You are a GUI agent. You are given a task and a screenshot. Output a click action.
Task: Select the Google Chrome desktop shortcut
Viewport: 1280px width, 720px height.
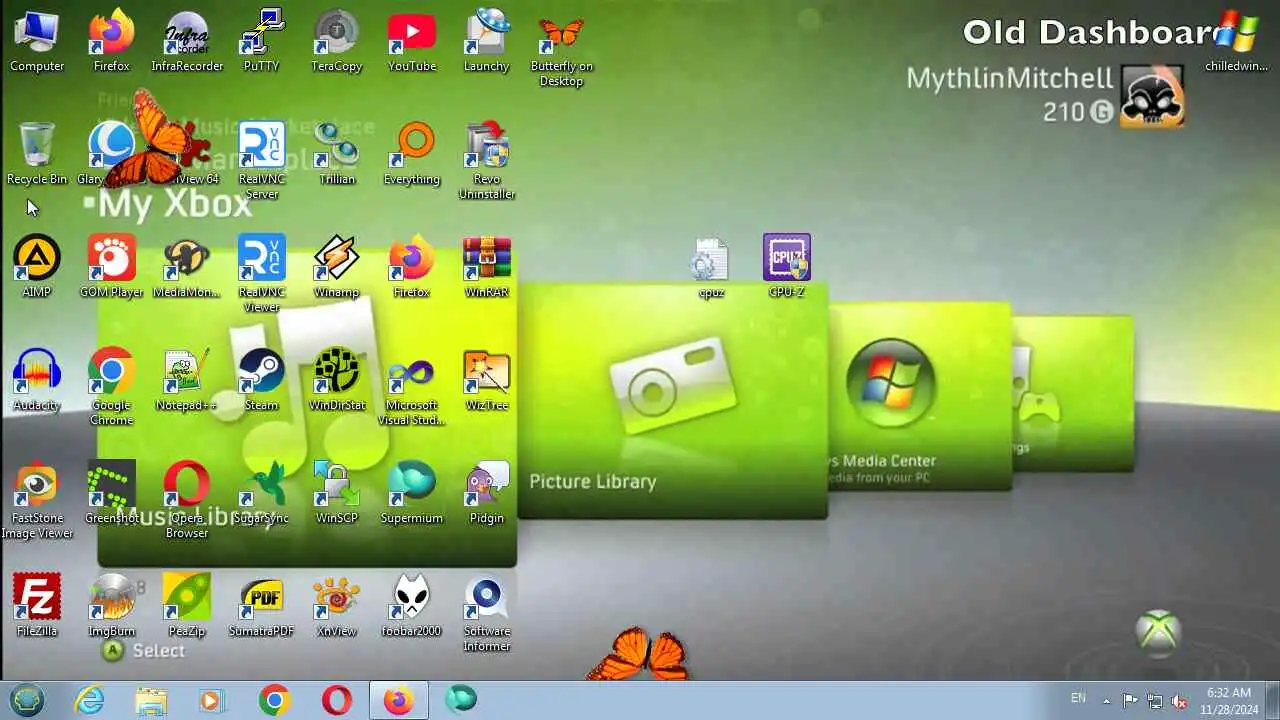(x=111, y=388)
